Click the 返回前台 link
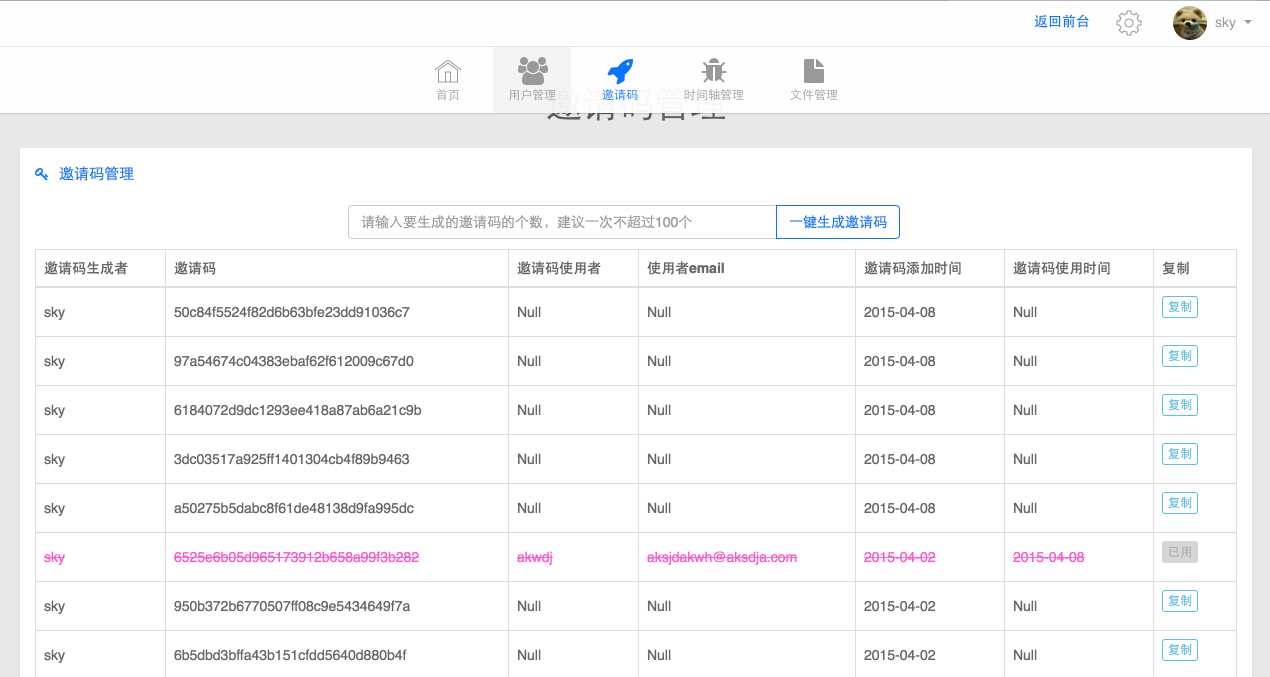 pos(1062,22)
